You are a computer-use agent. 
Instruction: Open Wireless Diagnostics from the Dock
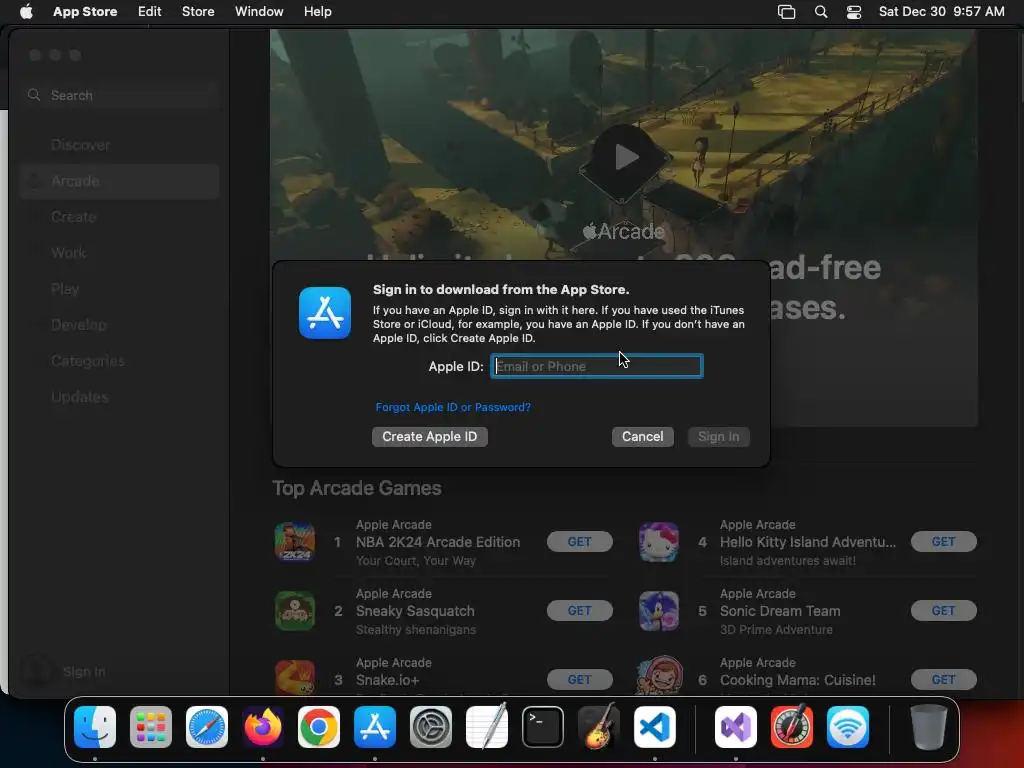coord(848,727)
